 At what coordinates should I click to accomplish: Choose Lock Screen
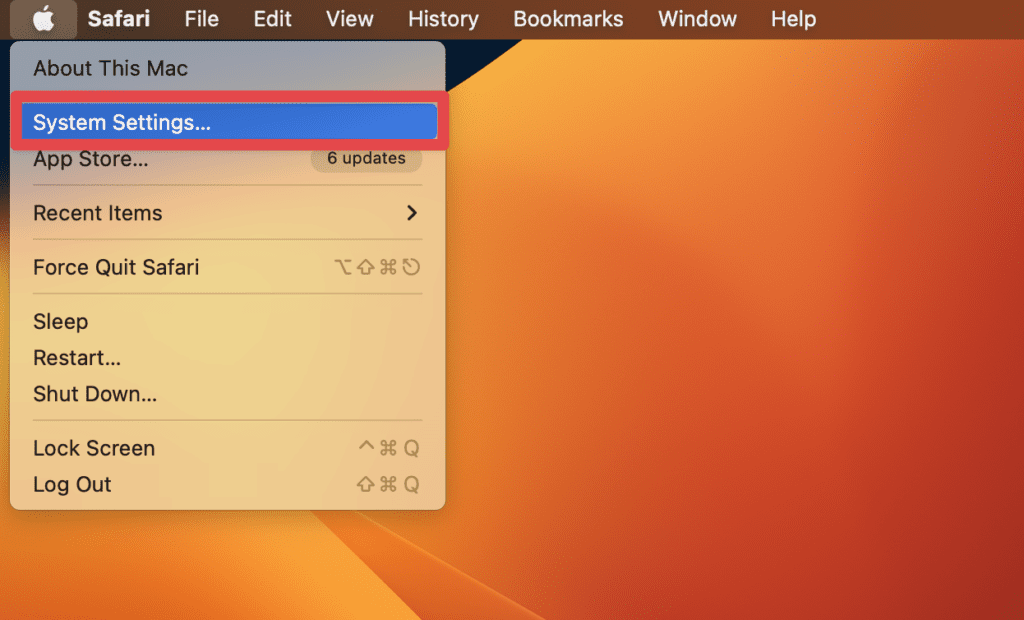pyautogui.click(x=227, y=448)
